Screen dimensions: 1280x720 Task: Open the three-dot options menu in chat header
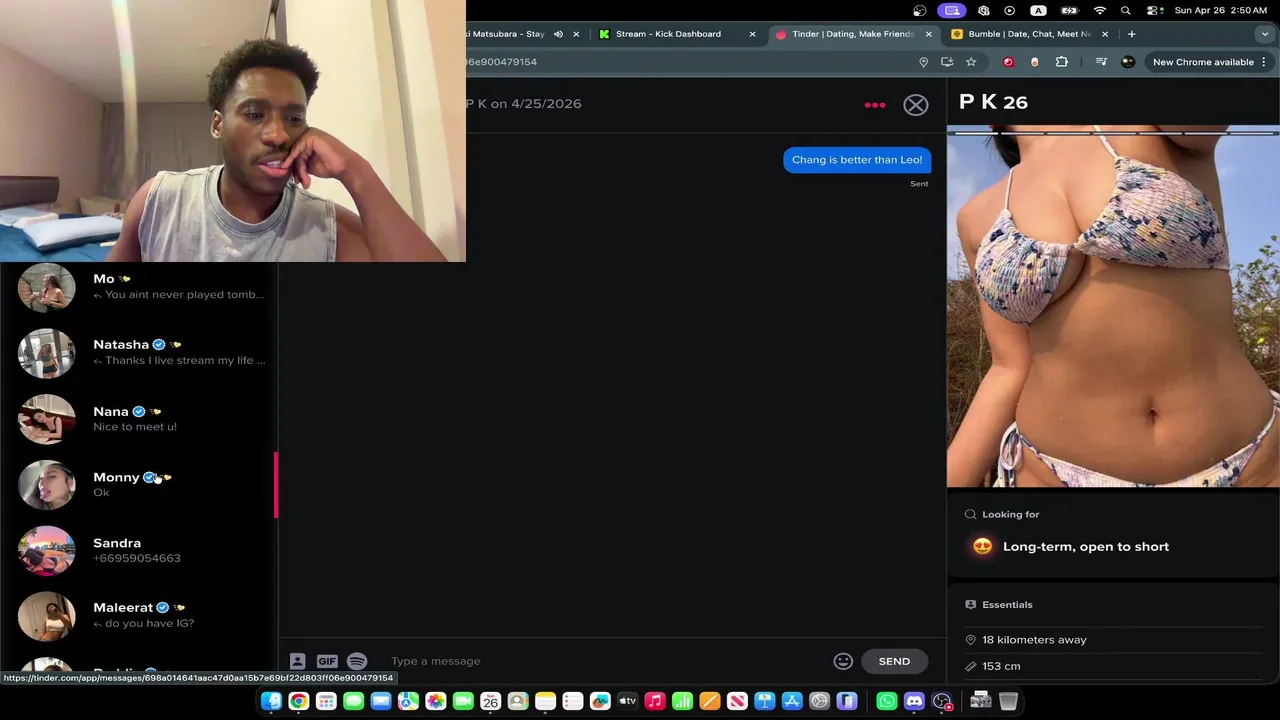click(875, 105)
